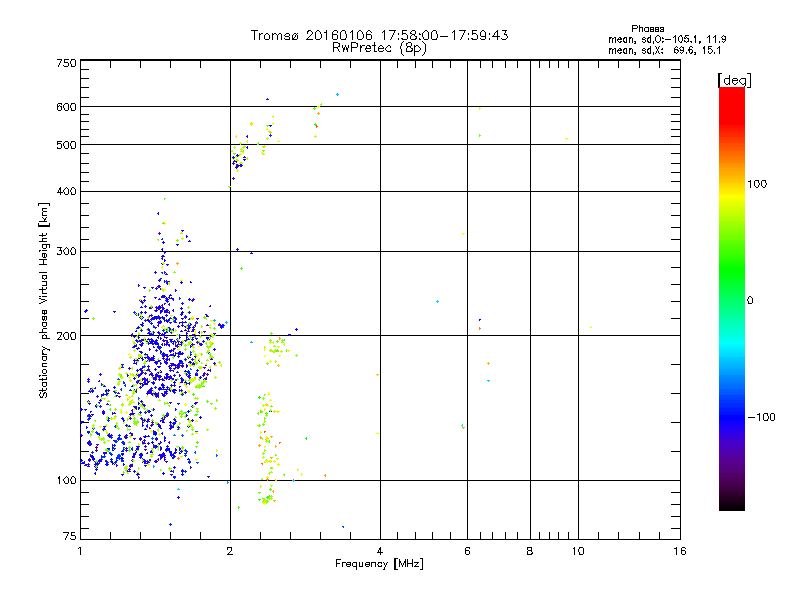Click the x-axis tick label "16"
Image resolution: width=800 pixels, height=600 pixels.
(680, 551)
